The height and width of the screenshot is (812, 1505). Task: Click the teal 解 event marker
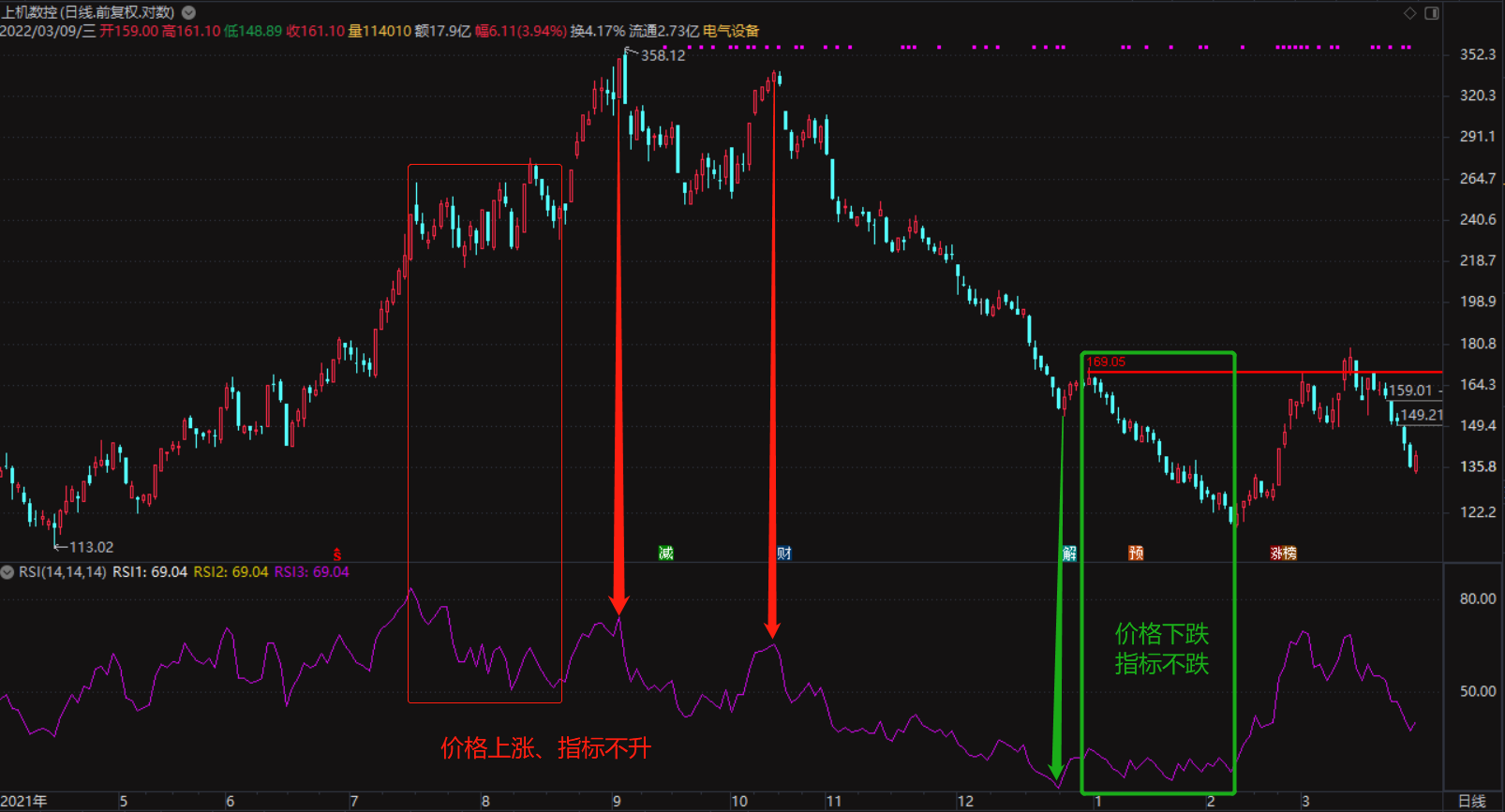[x=1069, y=553]
